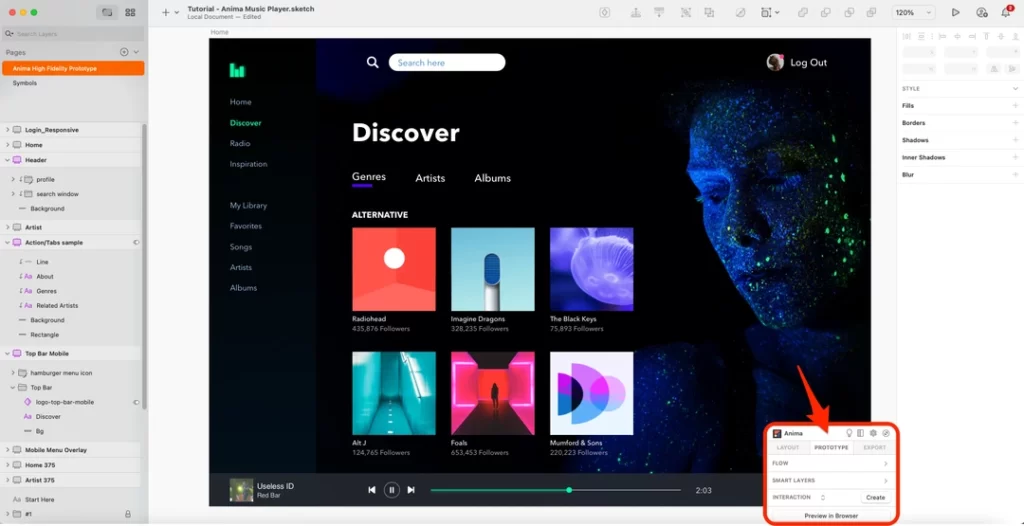The width and height of the screenshot is (1024, 526).
Task: Expand the Login_Responsive artboard
Action: pyautogui.click(x=7, y=130)
